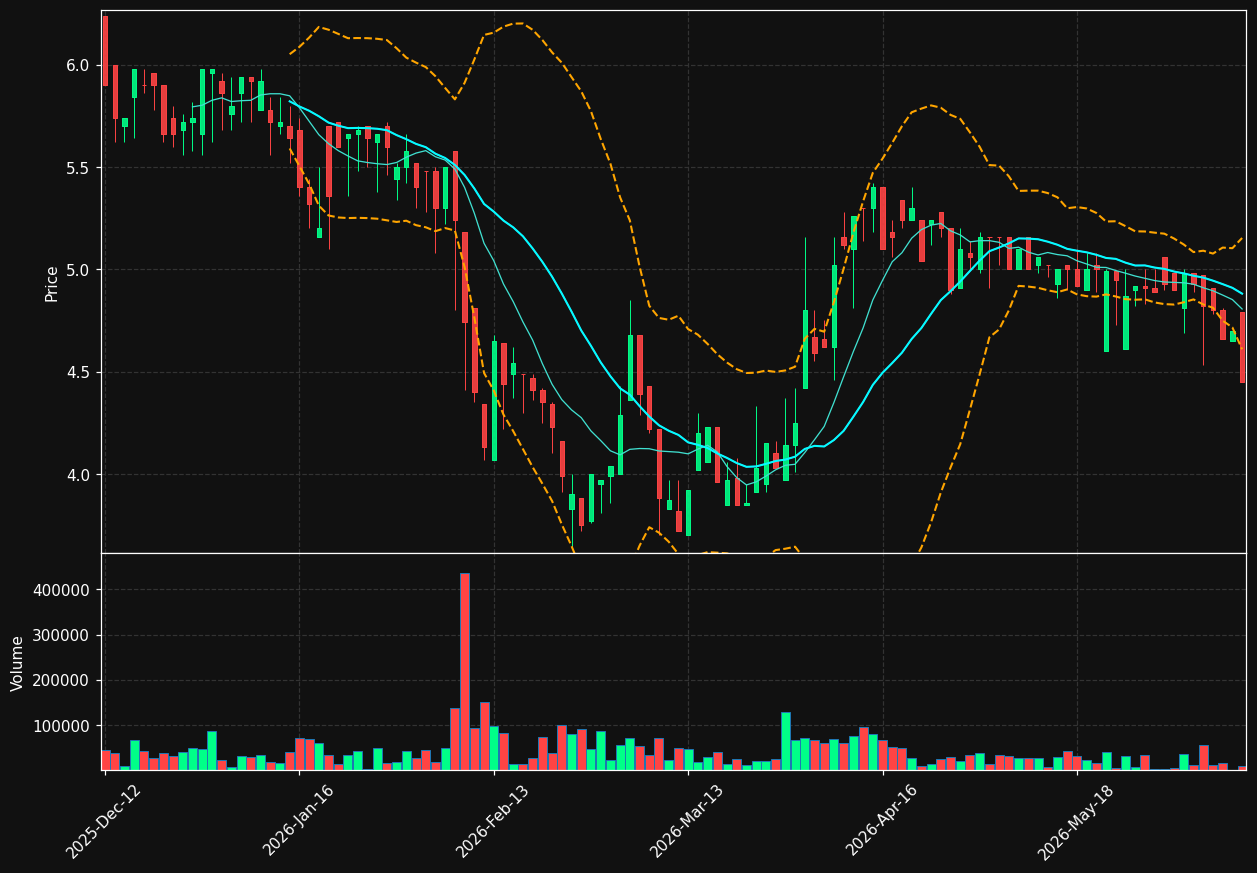Click the 2026-May-18 date label

pos(1076,822)
